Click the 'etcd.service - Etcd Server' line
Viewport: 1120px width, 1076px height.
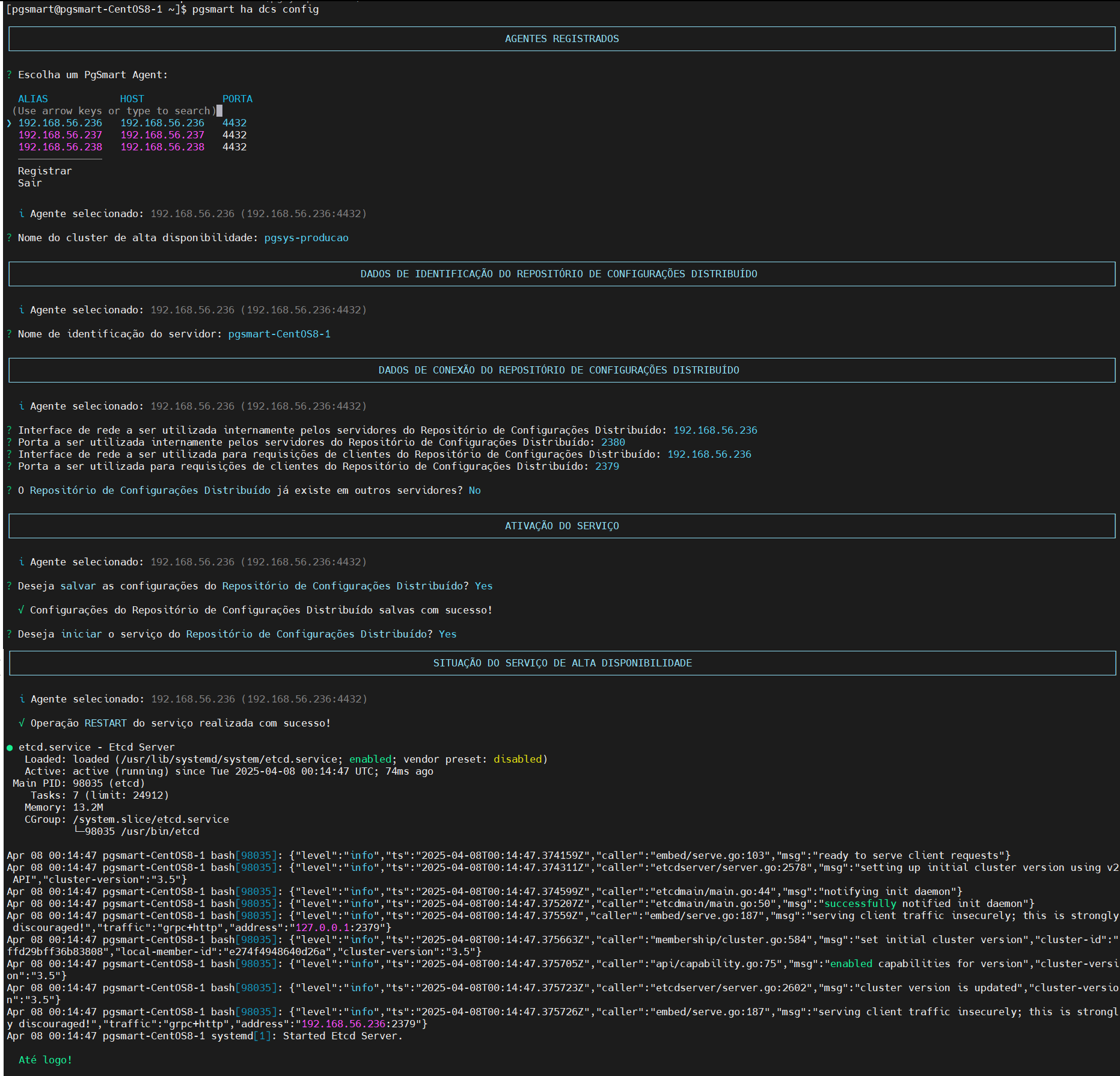[96, 747]
